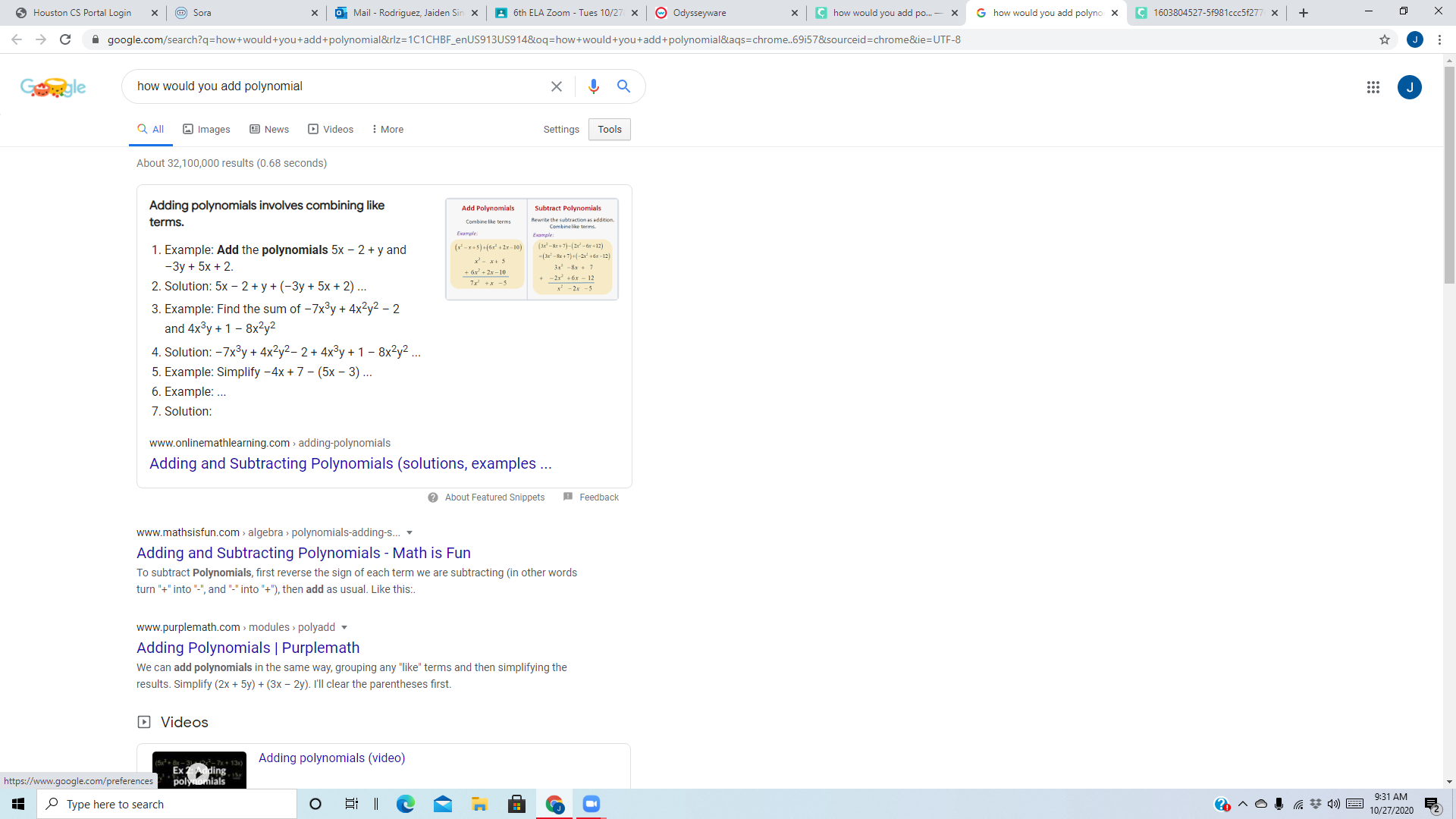
Task: Expand the purplemath result dropdown arrow
Action: point(344,628)
